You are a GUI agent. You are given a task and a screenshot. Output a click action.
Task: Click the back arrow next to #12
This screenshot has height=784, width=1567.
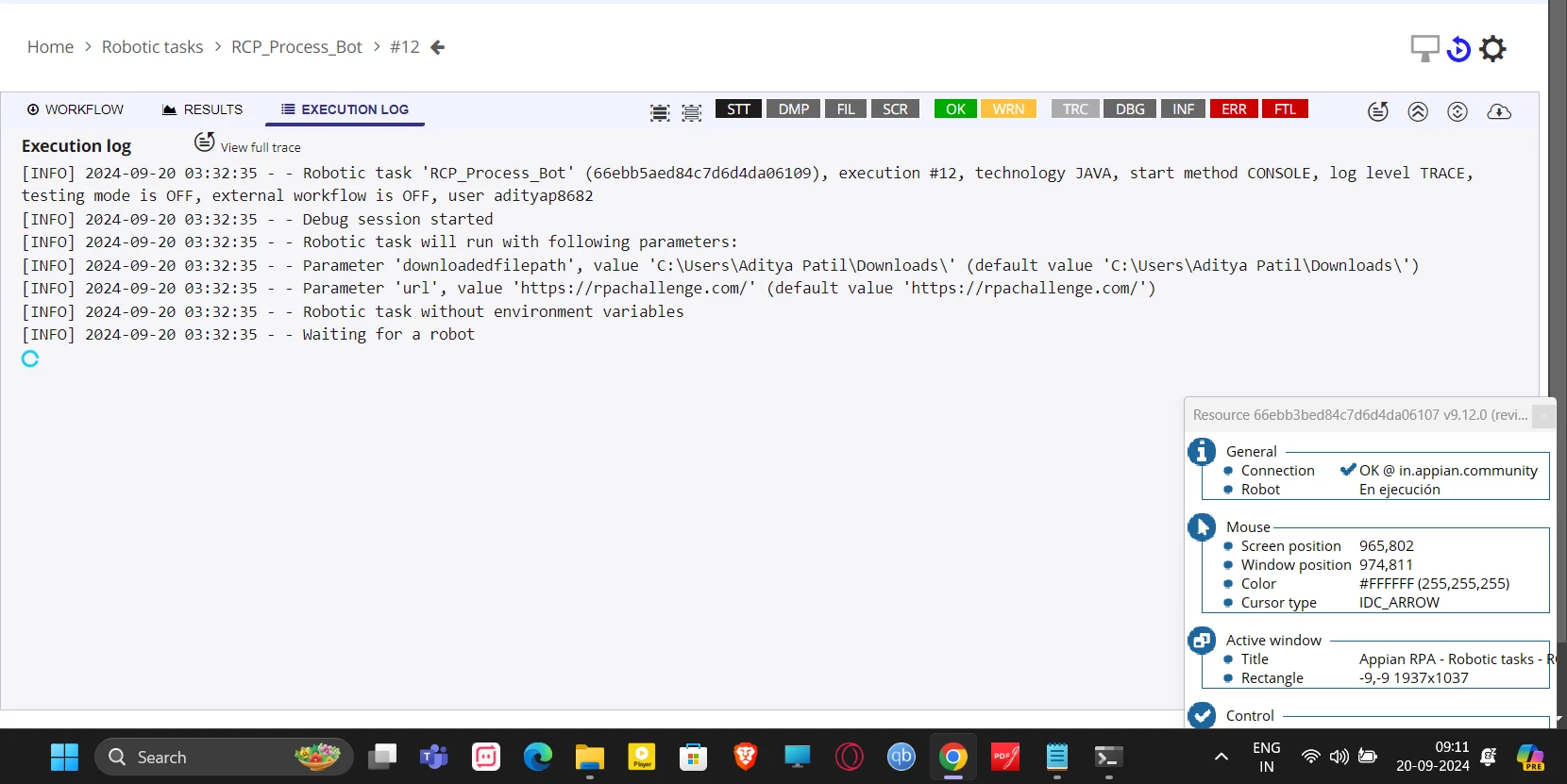coord(437,47)
